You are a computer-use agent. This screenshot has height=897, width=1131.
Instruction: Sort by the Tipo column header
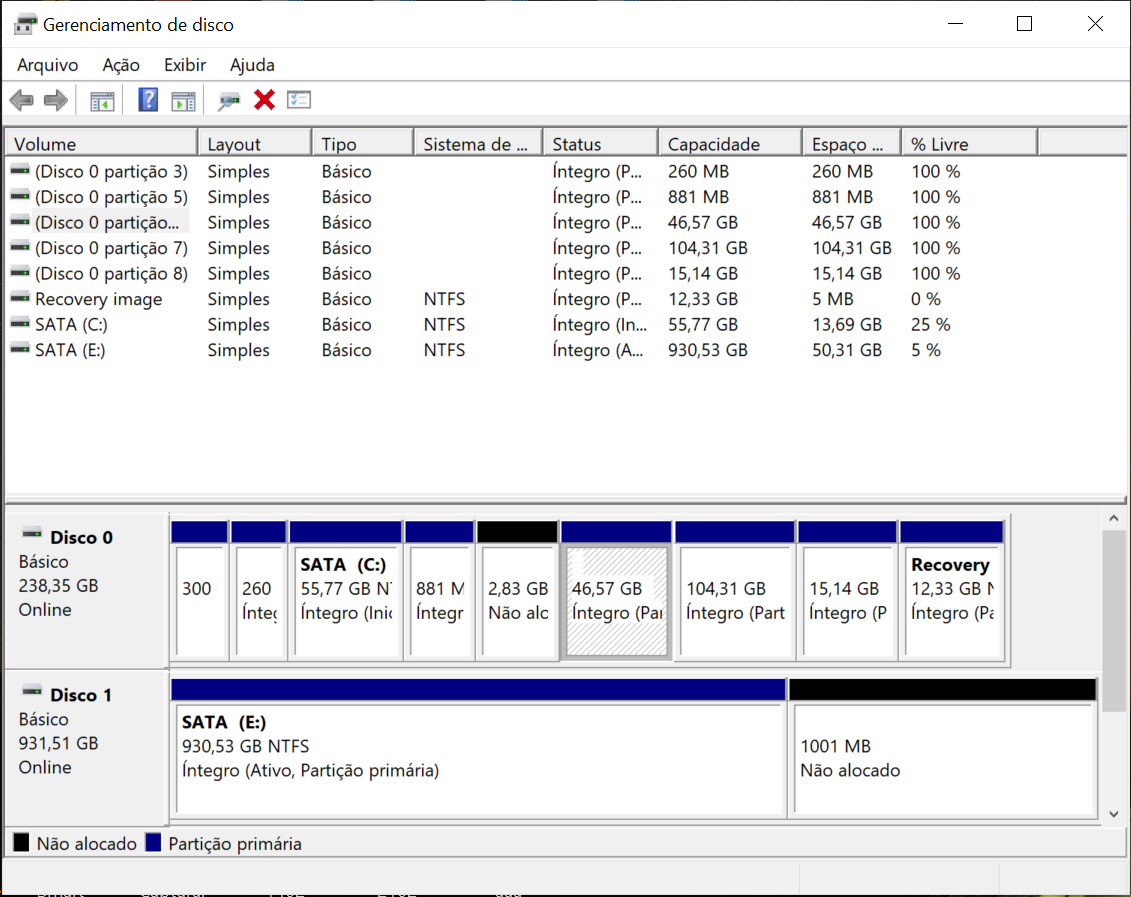[x=363, y=143]
